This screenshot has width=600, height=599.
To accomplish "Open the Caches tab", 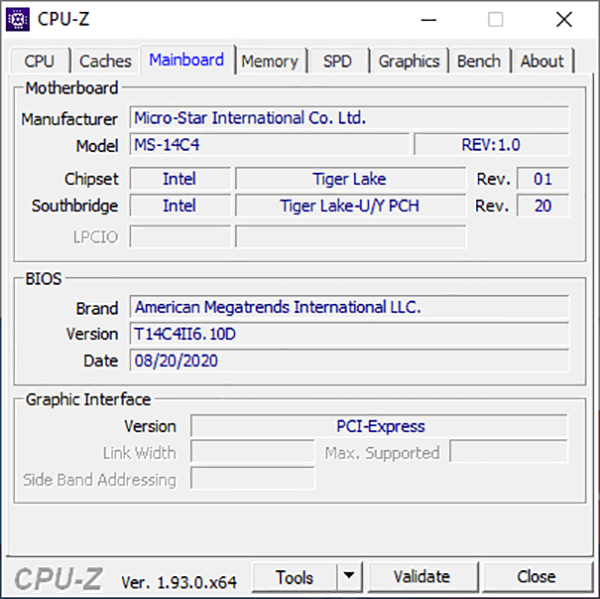I will click(x=105, y=61).
